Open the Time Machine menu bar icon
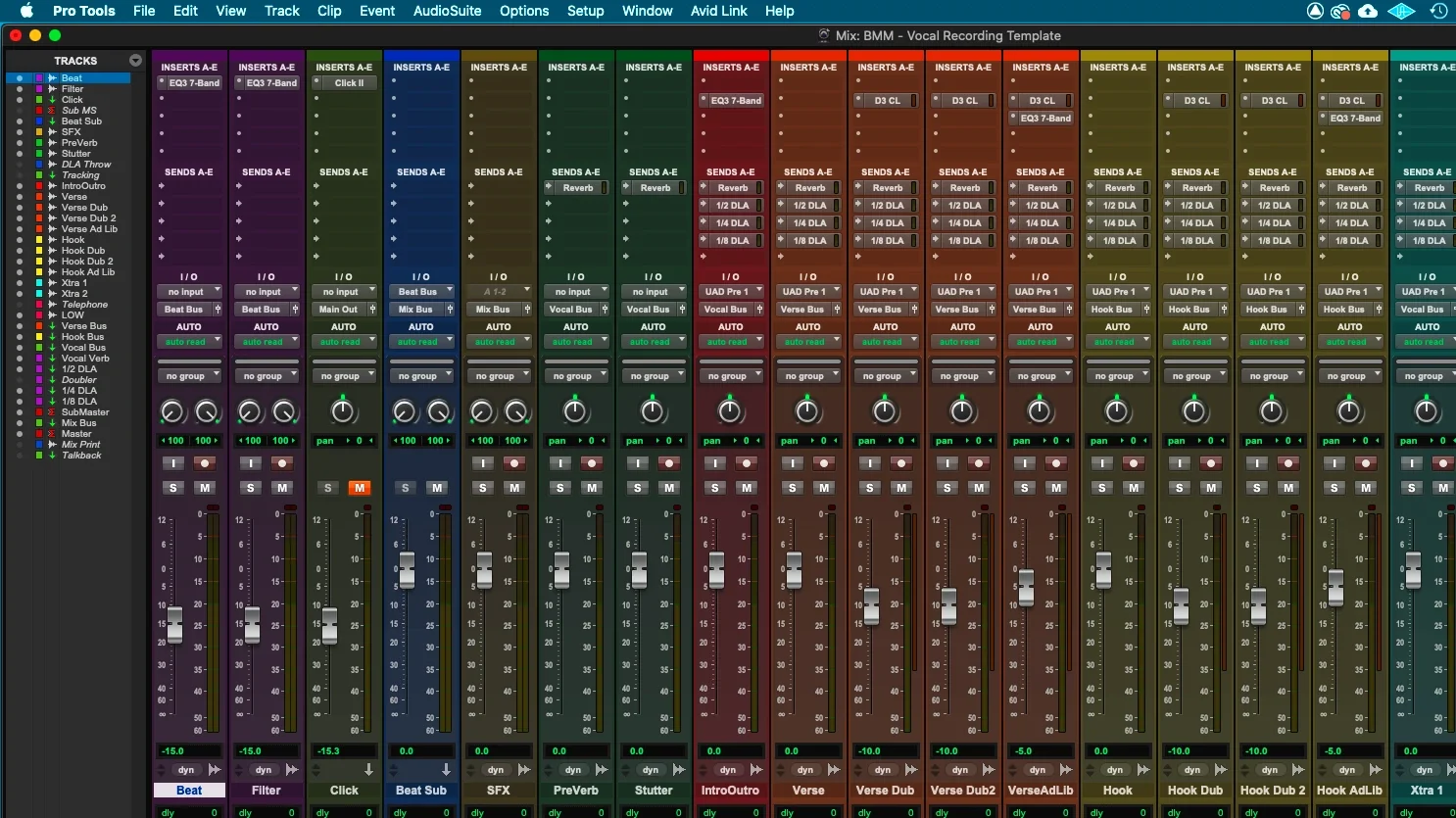This screenshot has width=1456, height=818. (x=1438, y=11)
